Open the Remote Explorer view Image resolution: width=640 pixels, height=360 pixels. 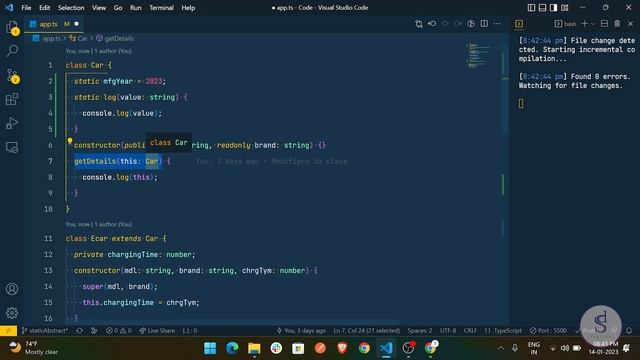[x=12, y=147]
